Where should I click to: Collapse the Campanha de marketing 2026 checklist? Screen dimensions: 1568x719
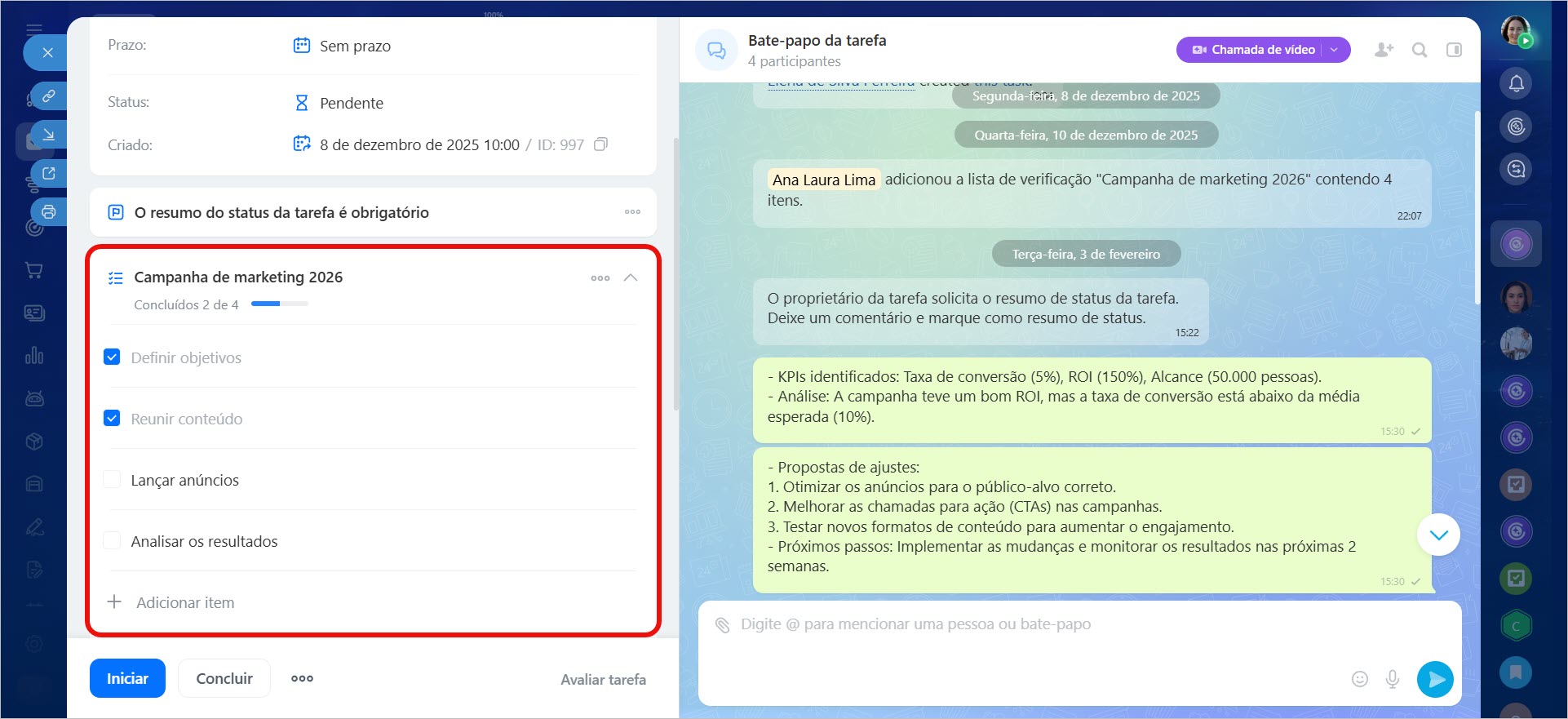click(x=630, y=277)
